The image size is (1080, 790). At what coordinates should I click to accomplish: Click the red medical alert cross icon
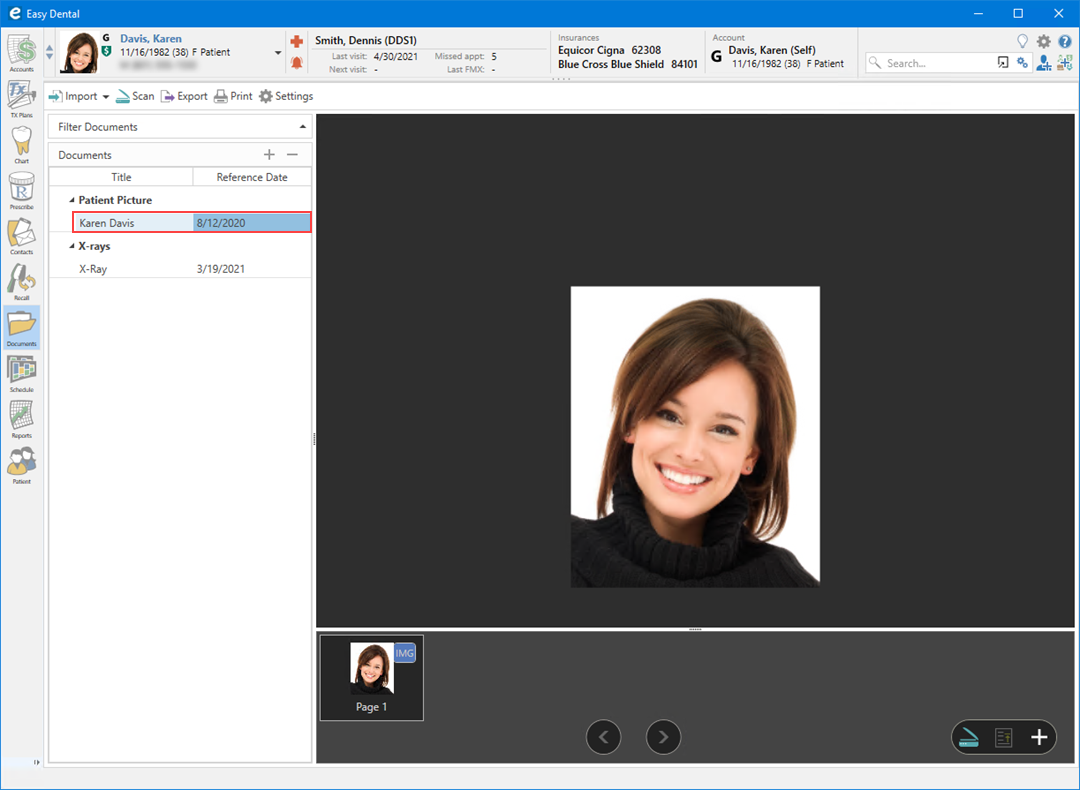click(296, 41)
